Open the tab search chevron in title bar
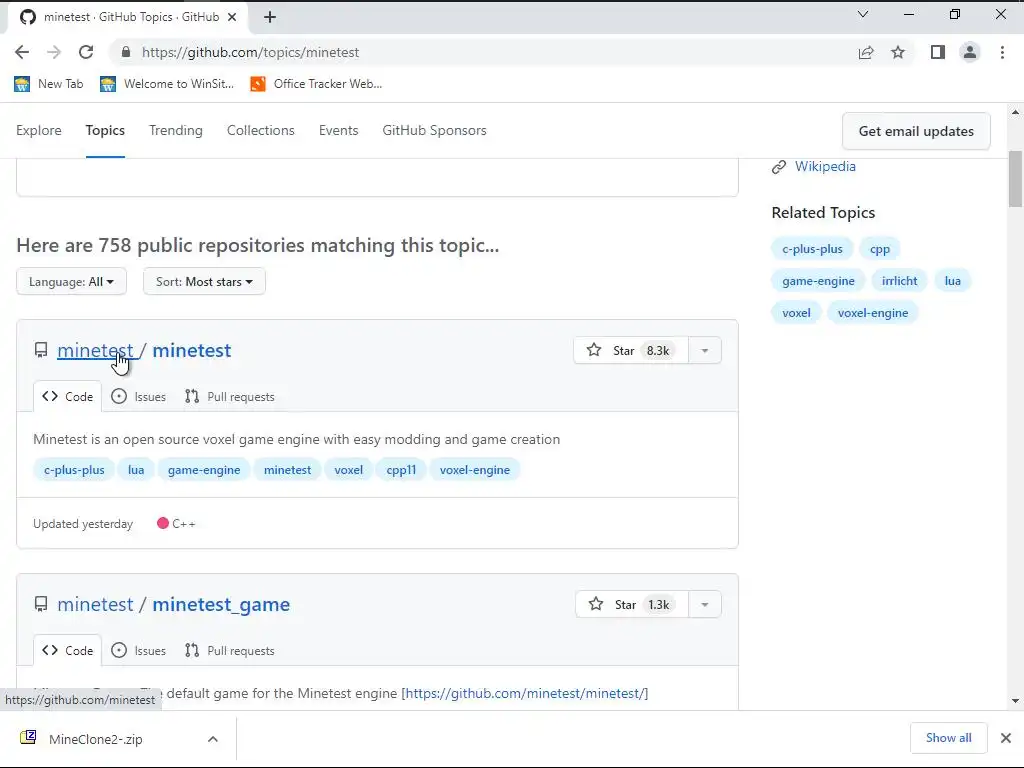This screenshot has width=1024, height=768. click(863, 14)
